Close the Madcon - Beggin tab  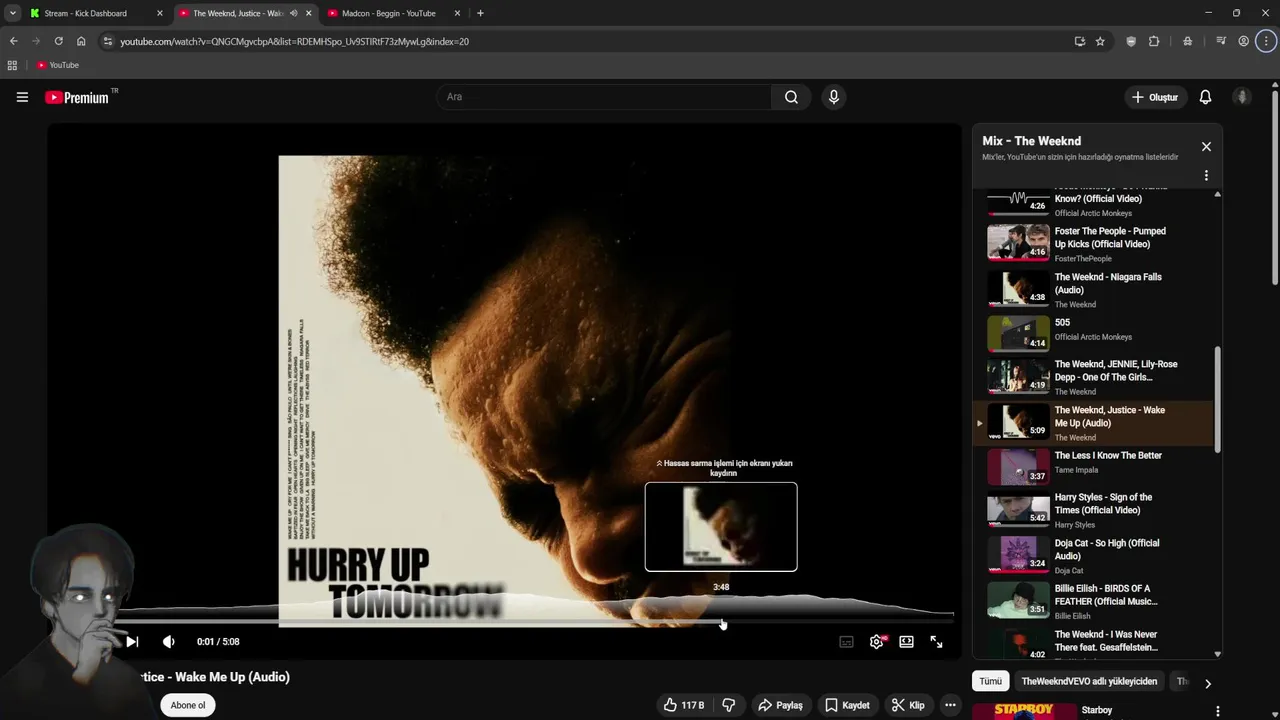[x=457, y=13]
